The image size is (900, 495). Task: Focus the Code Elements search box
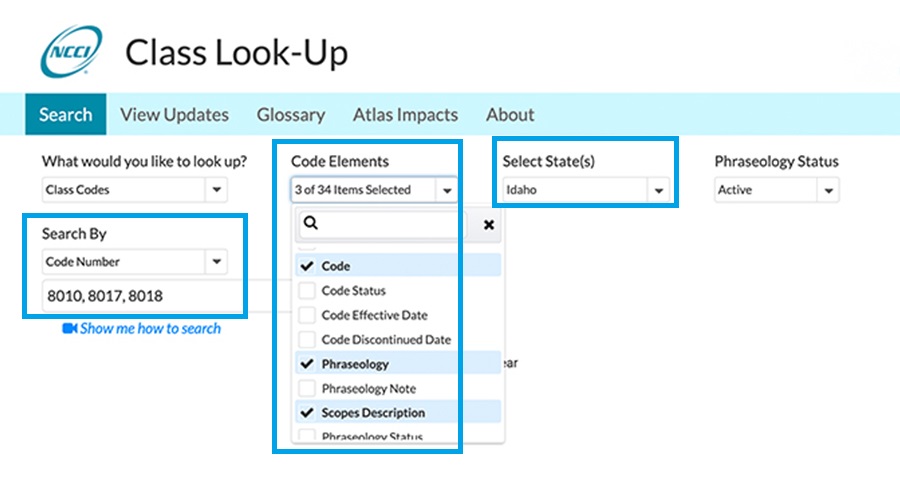tap(382, 223)
